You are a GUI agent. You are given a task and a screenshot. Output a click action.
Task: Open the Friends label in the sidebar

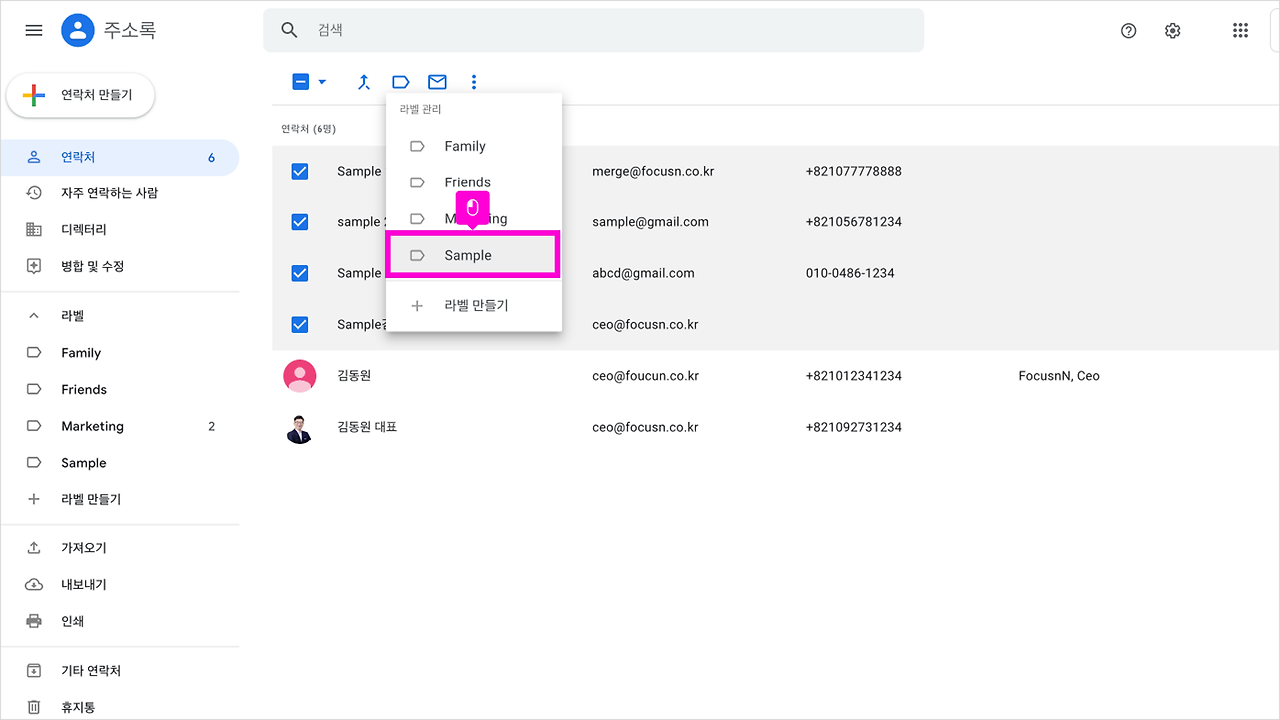coord(120,389)
